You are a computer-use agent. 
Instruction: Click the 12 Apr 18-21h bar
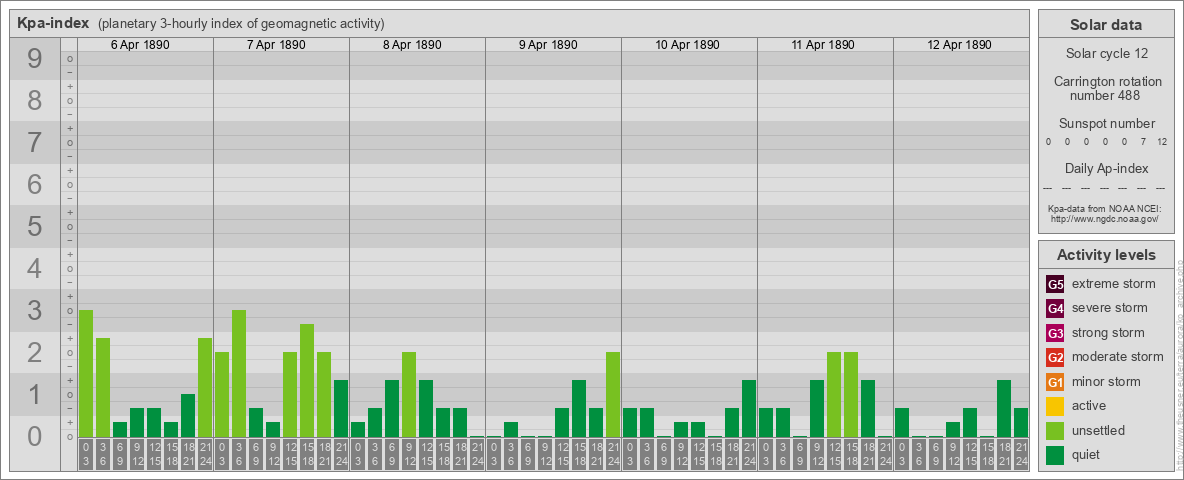point(1004,408)
